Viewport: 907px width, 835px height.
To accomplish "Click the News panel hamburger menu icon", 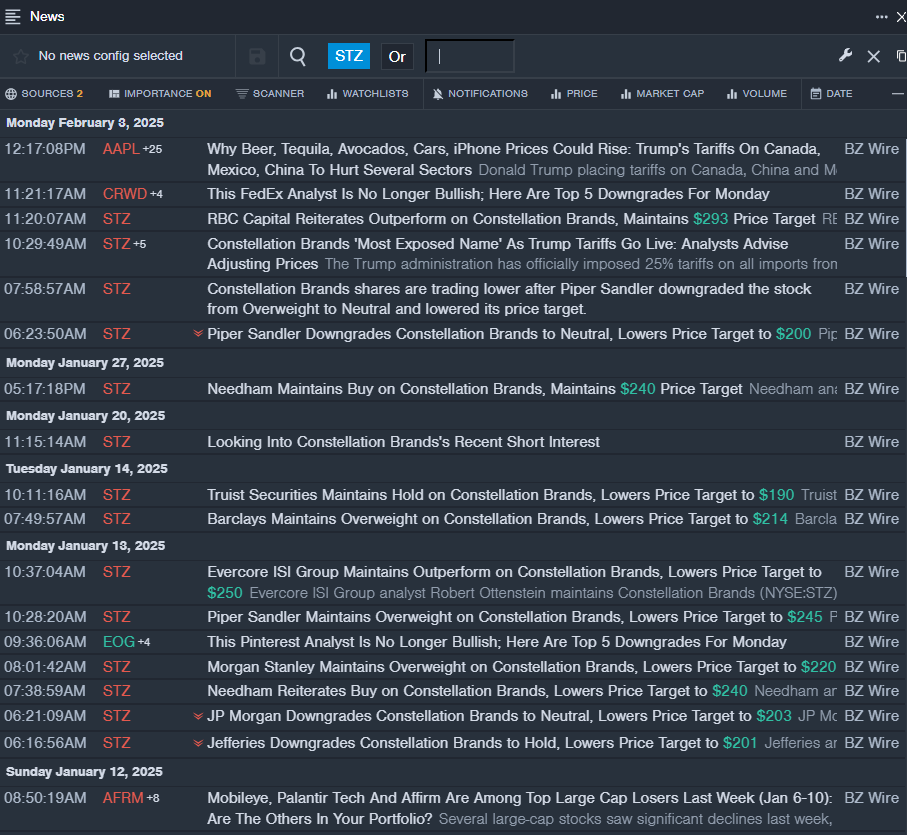I will point(13,16).
